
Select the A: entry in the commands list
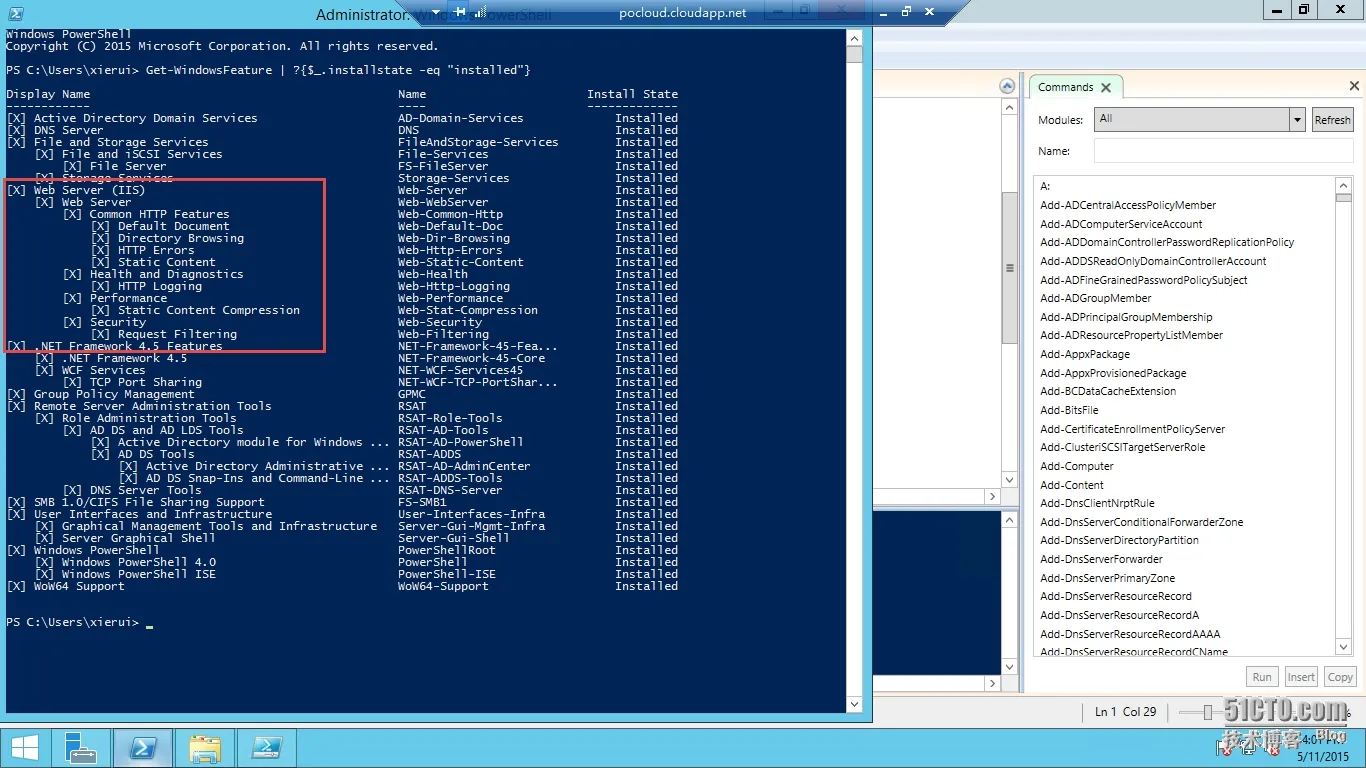click(1045, 186)
